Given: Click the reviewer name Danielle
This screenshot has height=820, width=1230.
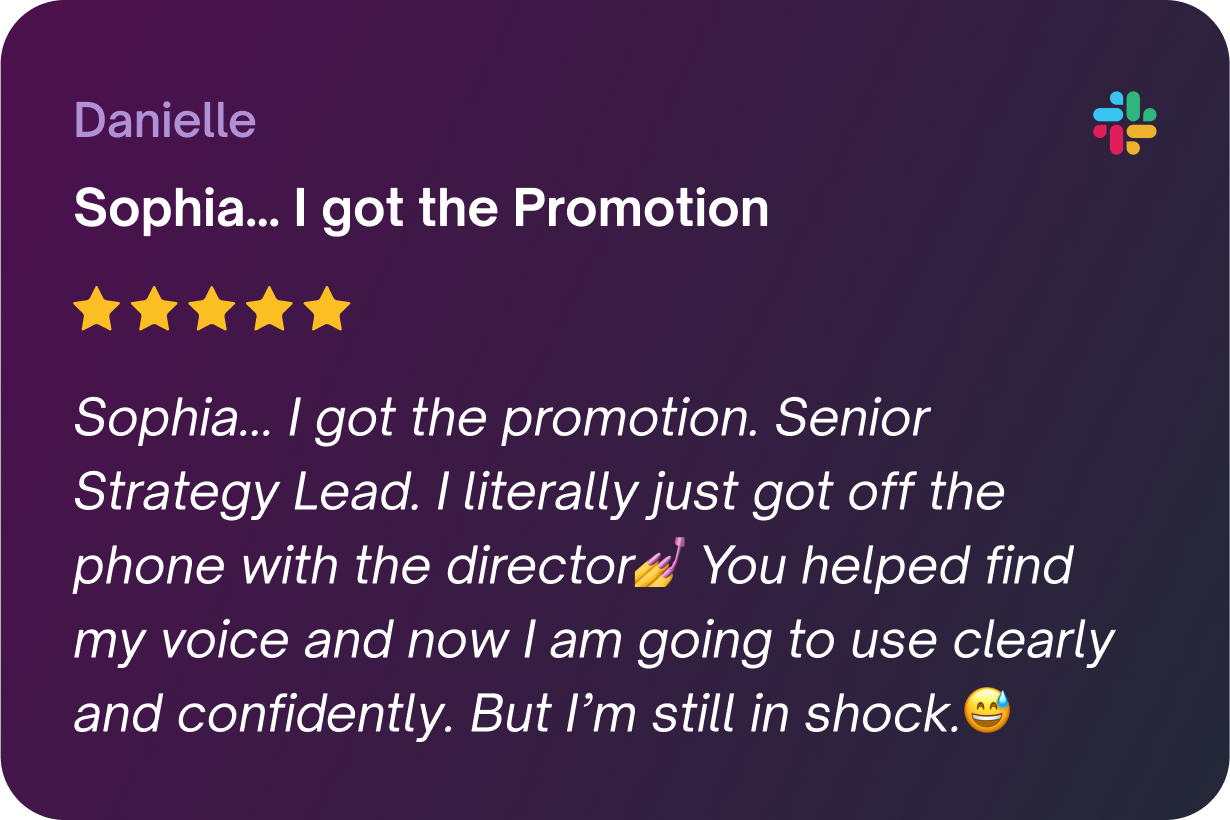Looking at the screenshot, I should (165, 121).
